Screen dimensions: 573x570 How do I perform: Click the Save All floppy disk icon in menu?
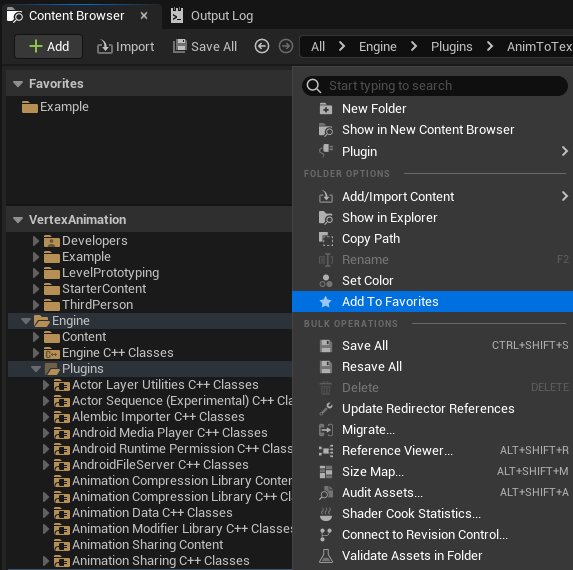326,346
